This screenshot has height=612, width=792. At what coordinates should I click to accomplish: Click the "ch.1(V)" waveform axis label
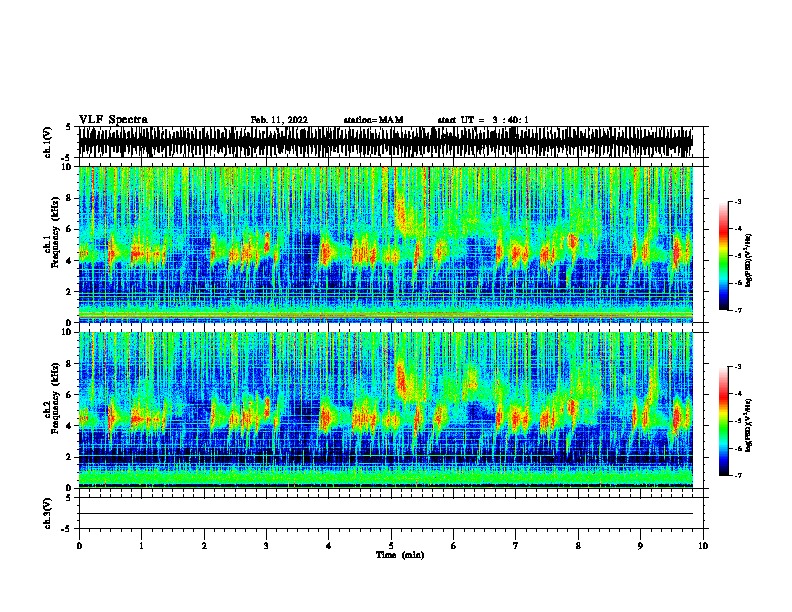coord(47,142)
